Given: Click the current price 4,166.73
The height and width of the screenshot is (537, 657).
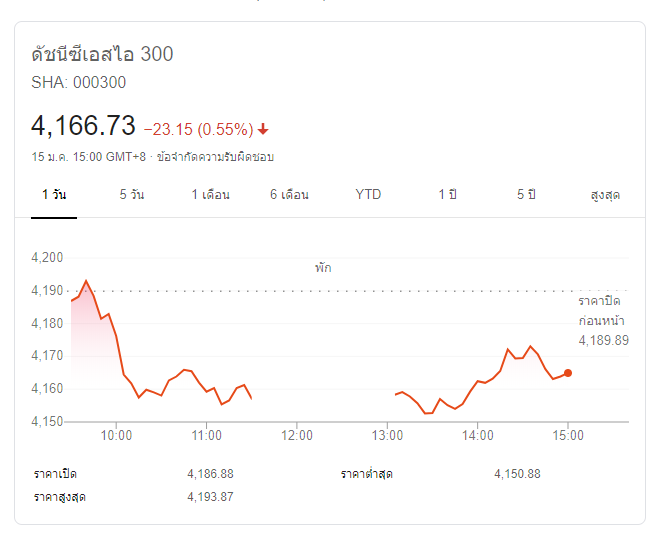Looking at the screenshot, I should point(83,126).
